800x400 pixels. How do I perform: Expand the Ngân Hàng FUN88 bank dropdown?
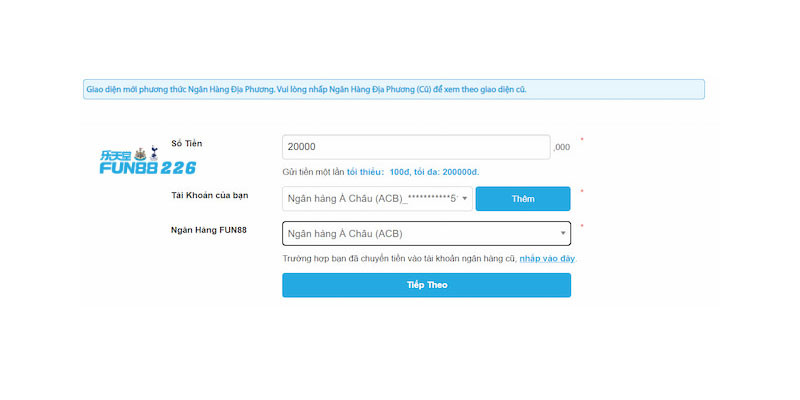coord(420,234)
